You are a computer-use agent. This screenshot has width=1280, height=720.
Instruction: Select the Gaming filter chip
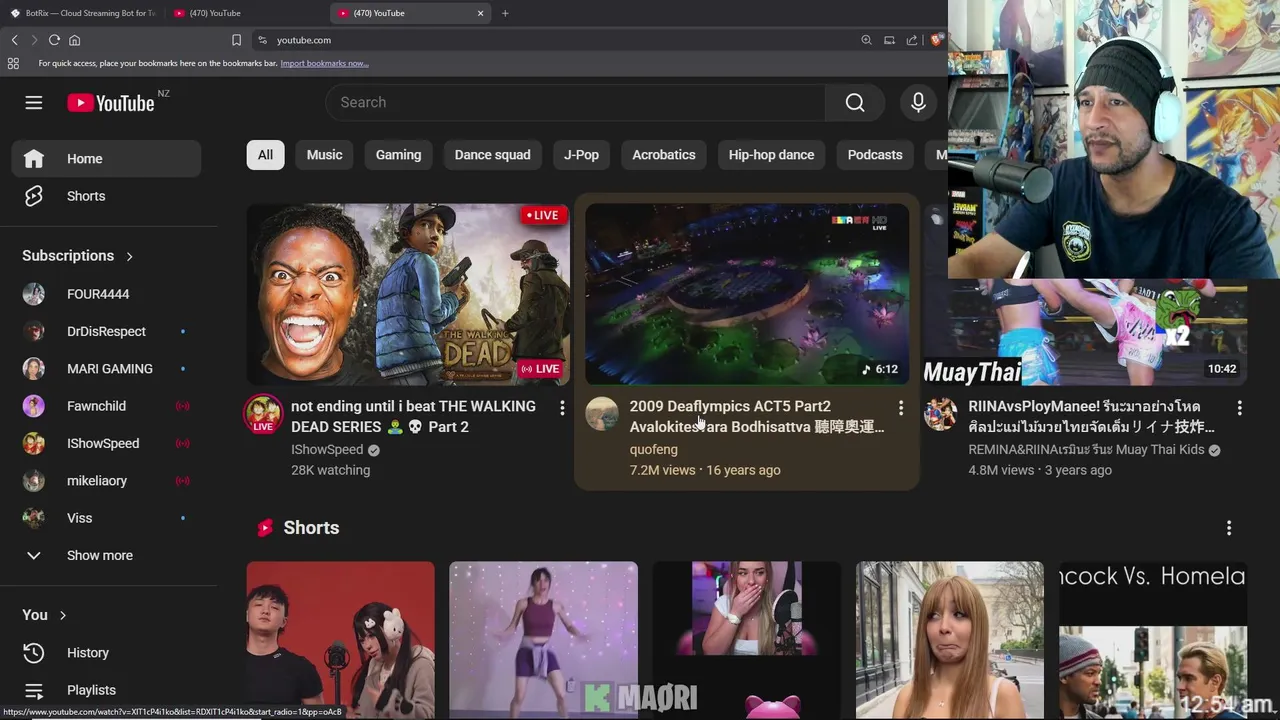click(398, 155)
